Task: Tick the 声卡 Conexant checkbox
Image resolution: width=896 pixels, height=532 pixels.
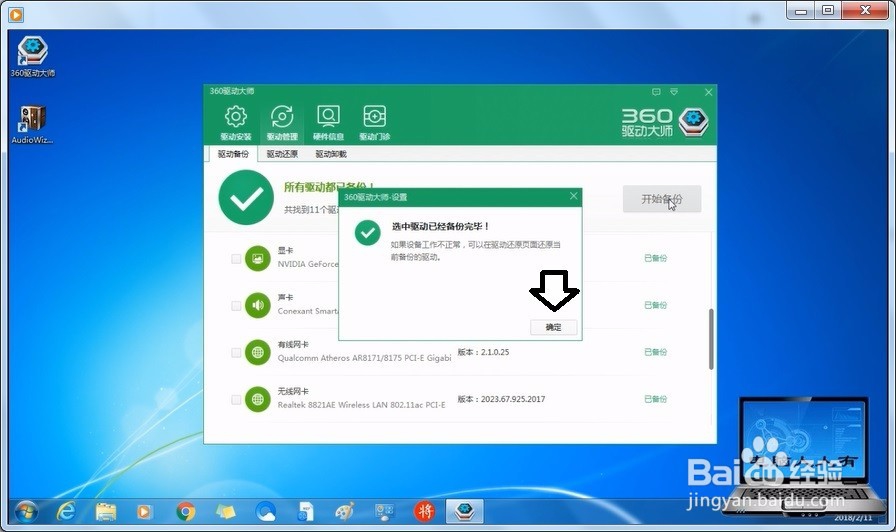Action: (x=236, y=306)
